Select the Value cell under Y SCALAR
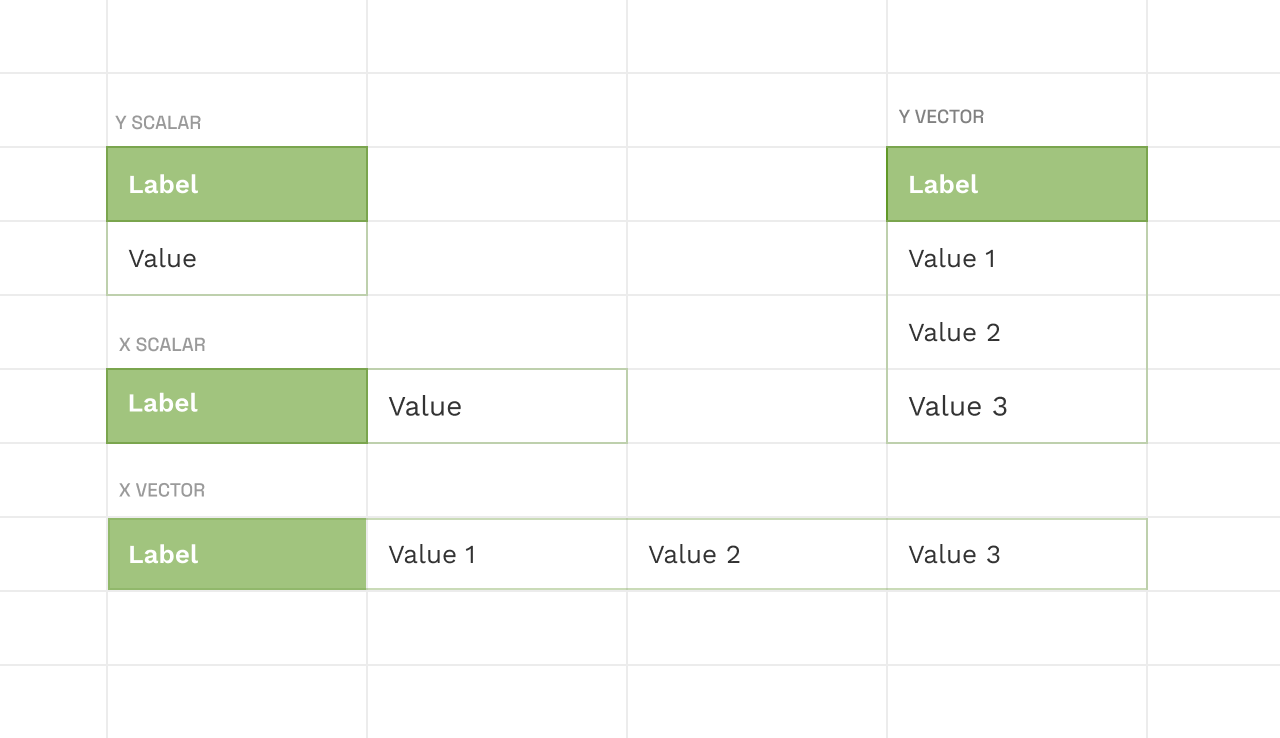Screen dimensions: 1280x738 pos(237,258)
